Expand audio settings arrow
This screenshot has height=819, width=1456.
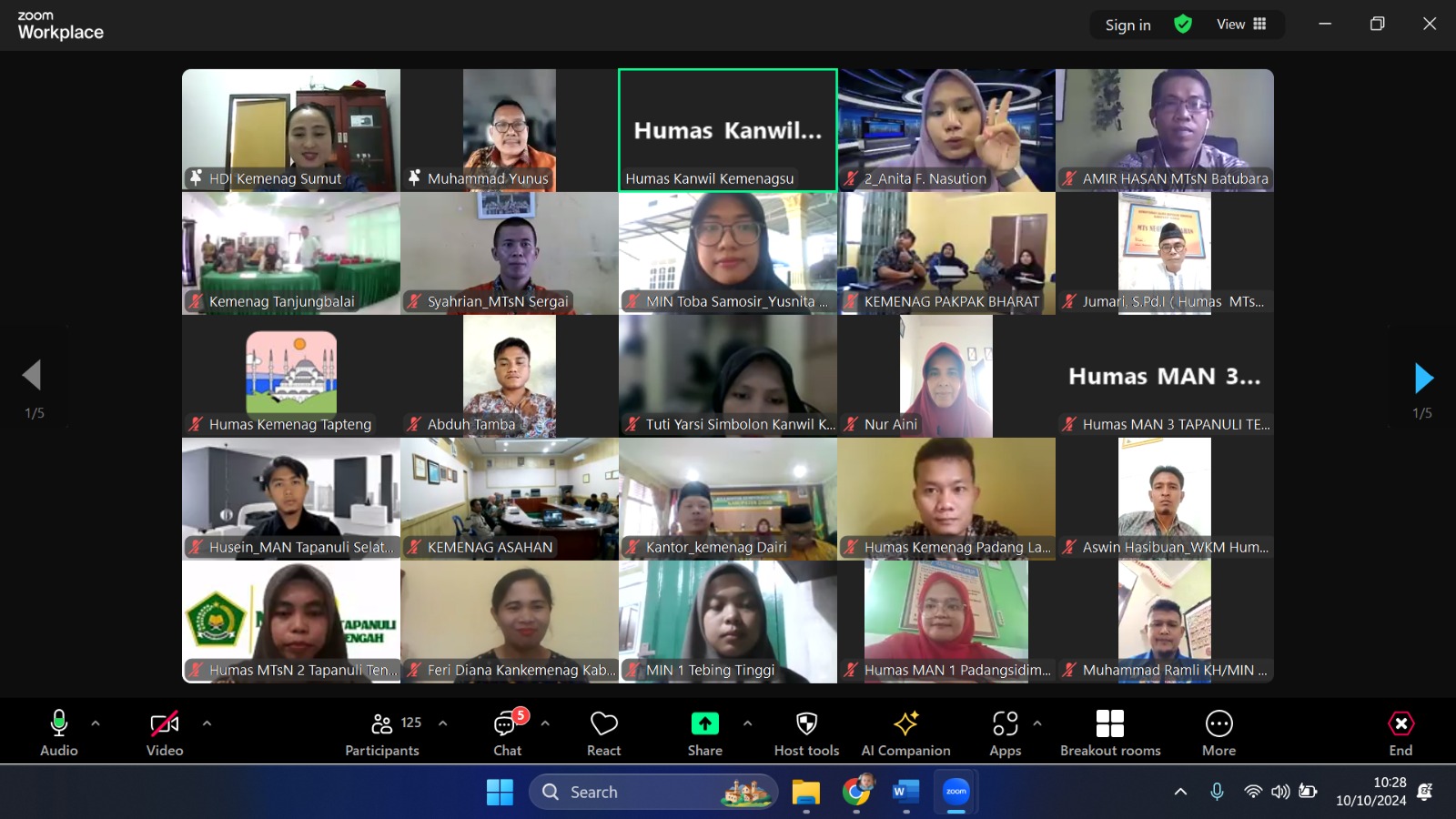(x=96, y=723)
